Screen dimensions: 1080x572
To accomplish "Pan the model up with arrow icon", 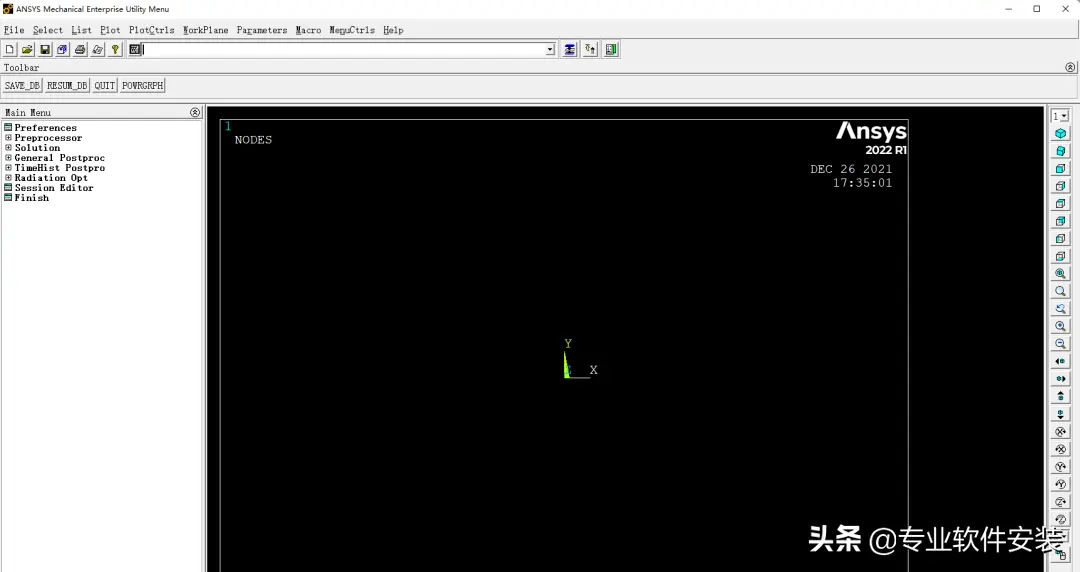I will tap(1061, 396).
